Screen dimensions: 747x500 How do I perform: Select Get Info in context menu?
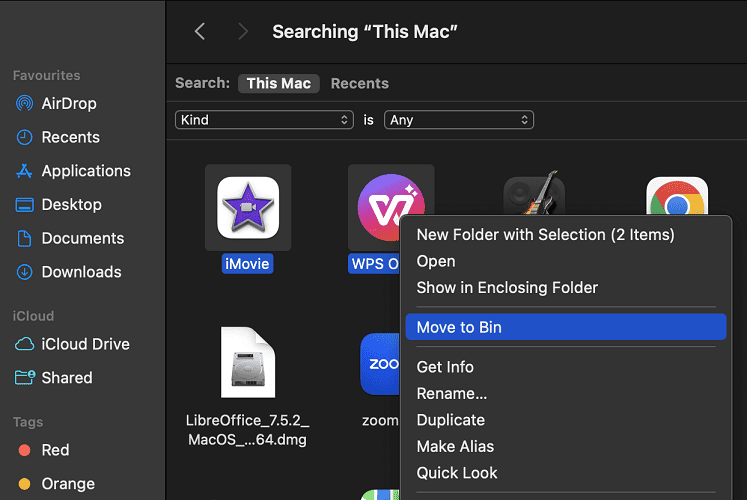pyautogui.click(x=445, y=367)
